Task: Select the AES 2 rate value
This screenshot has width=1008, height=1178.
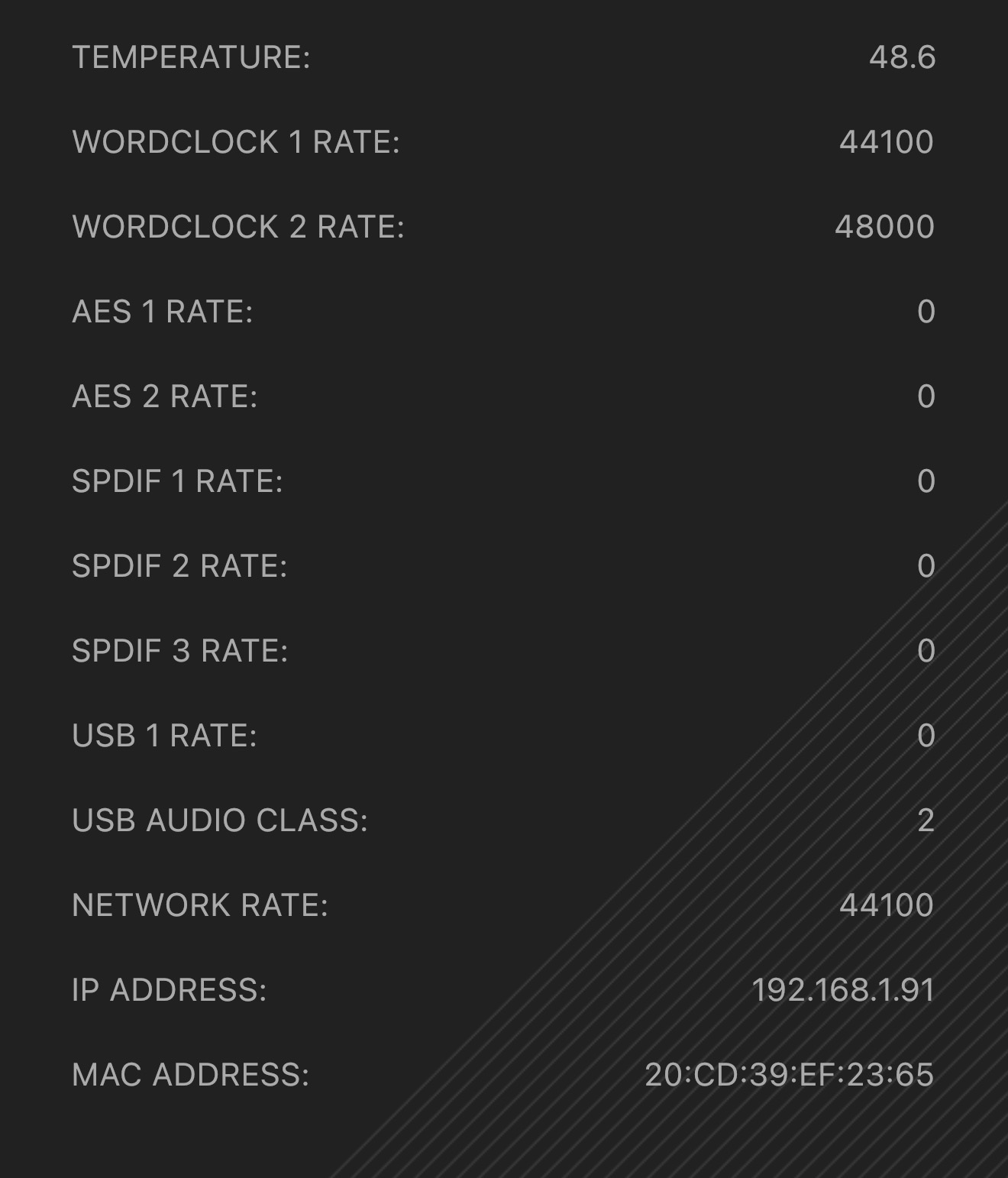Action: [x=926, y=397]
